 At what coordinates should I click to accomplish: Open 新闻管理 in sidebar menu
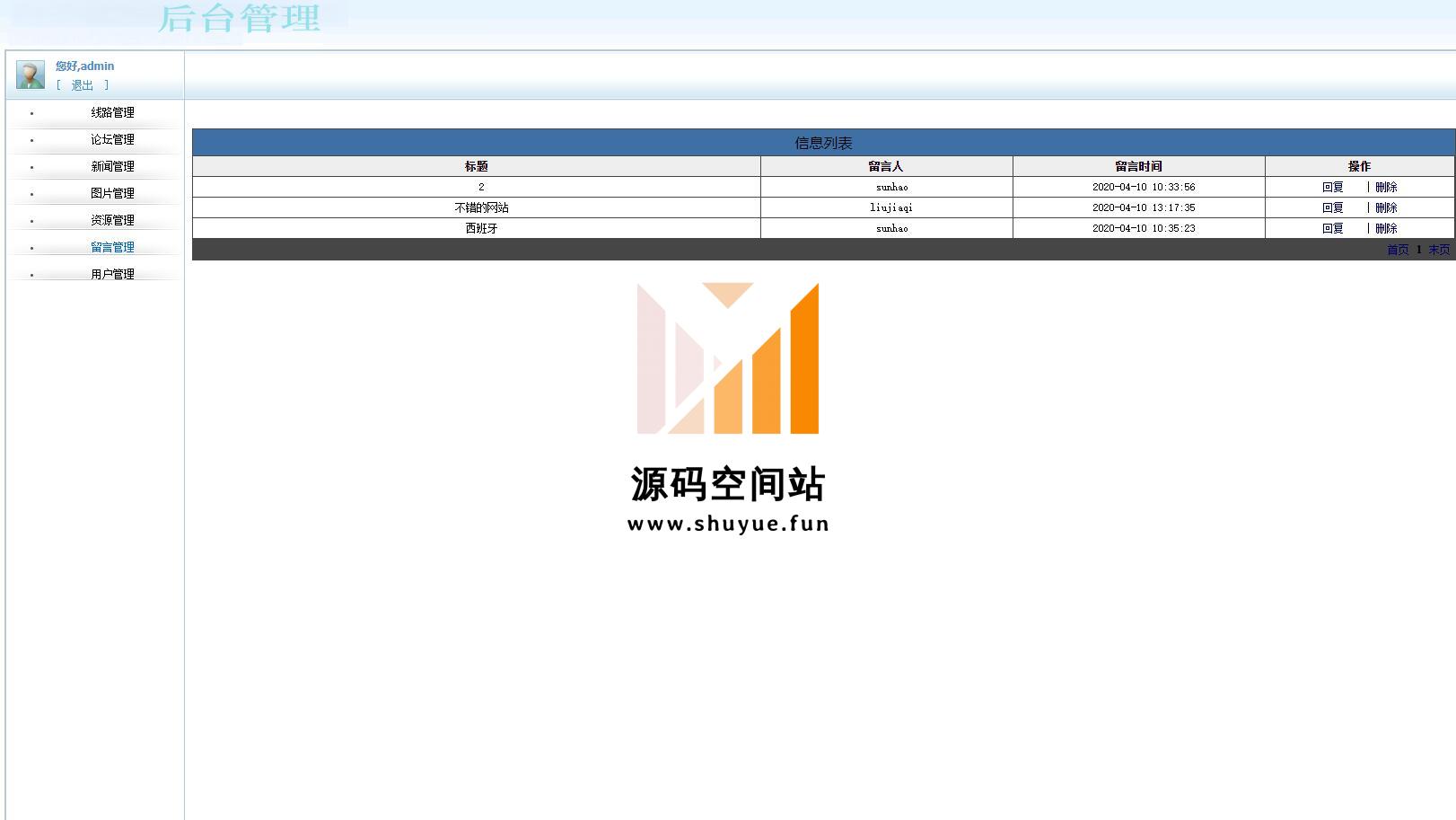pyautogui.click(x=112, y=166)
